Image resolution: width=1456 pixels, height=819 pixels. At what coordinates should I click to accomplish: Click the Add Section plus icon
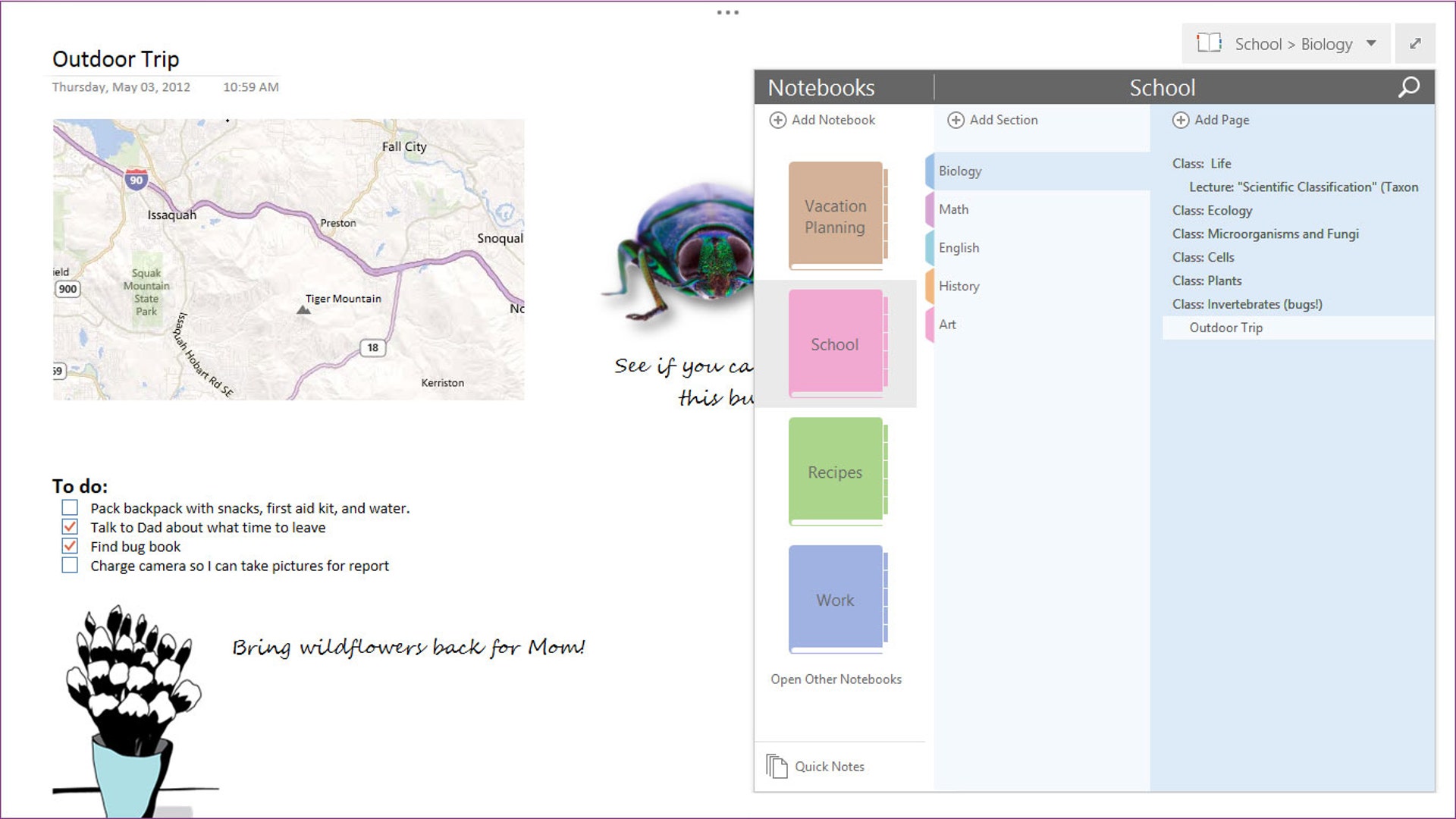(x=955, y=120)
